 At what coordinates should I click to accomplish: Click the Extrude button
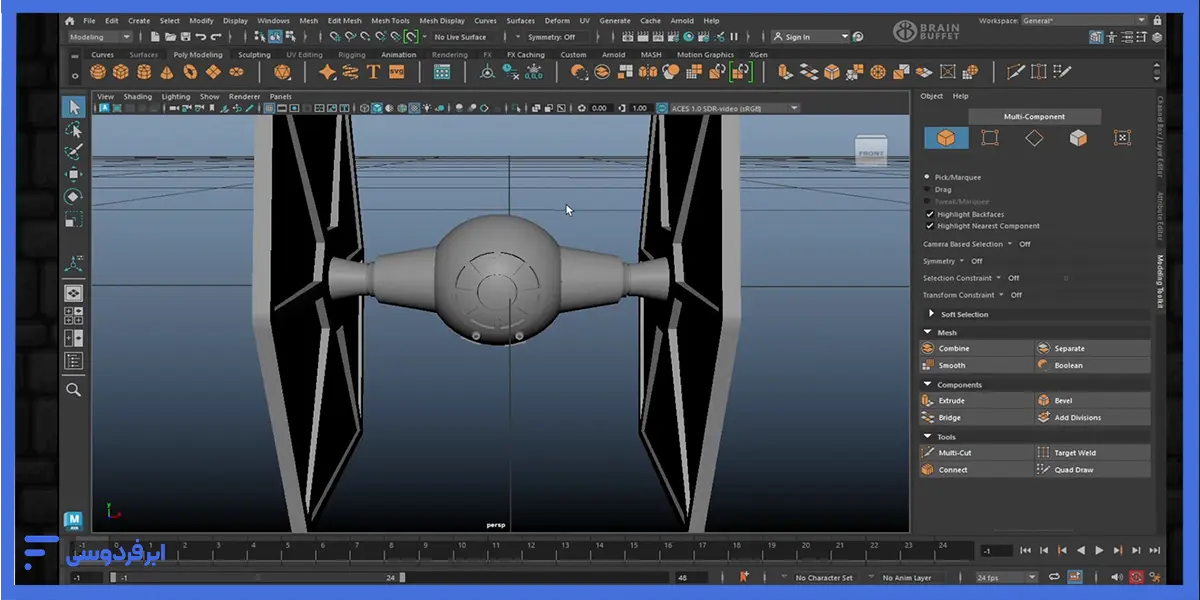coord(977,400)
